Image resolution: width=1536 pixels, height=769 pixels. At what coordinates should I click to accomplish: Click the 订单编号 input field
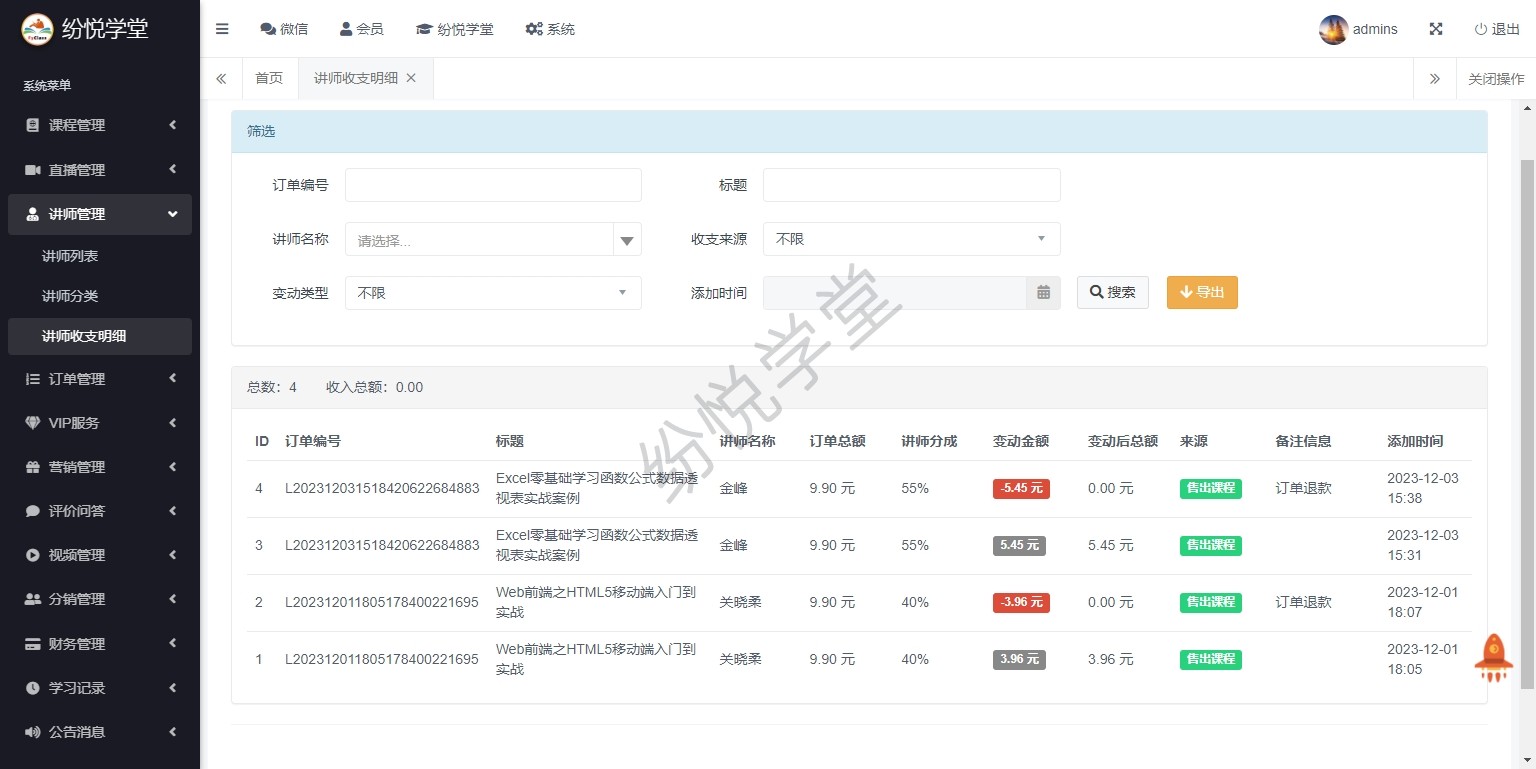pos(493,185)
